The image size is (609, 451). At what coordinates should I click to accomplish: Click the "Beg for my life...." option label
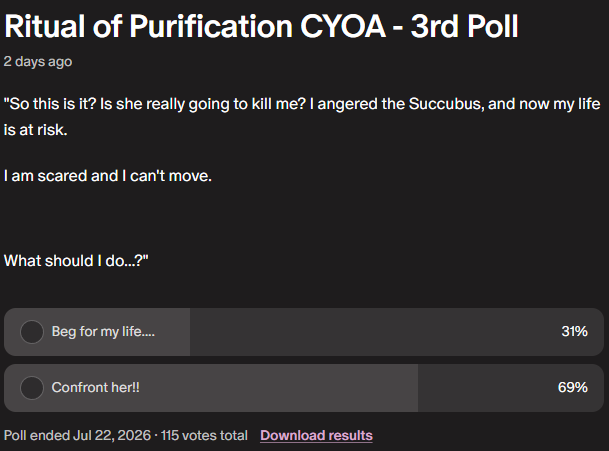(x=103, y=331)
